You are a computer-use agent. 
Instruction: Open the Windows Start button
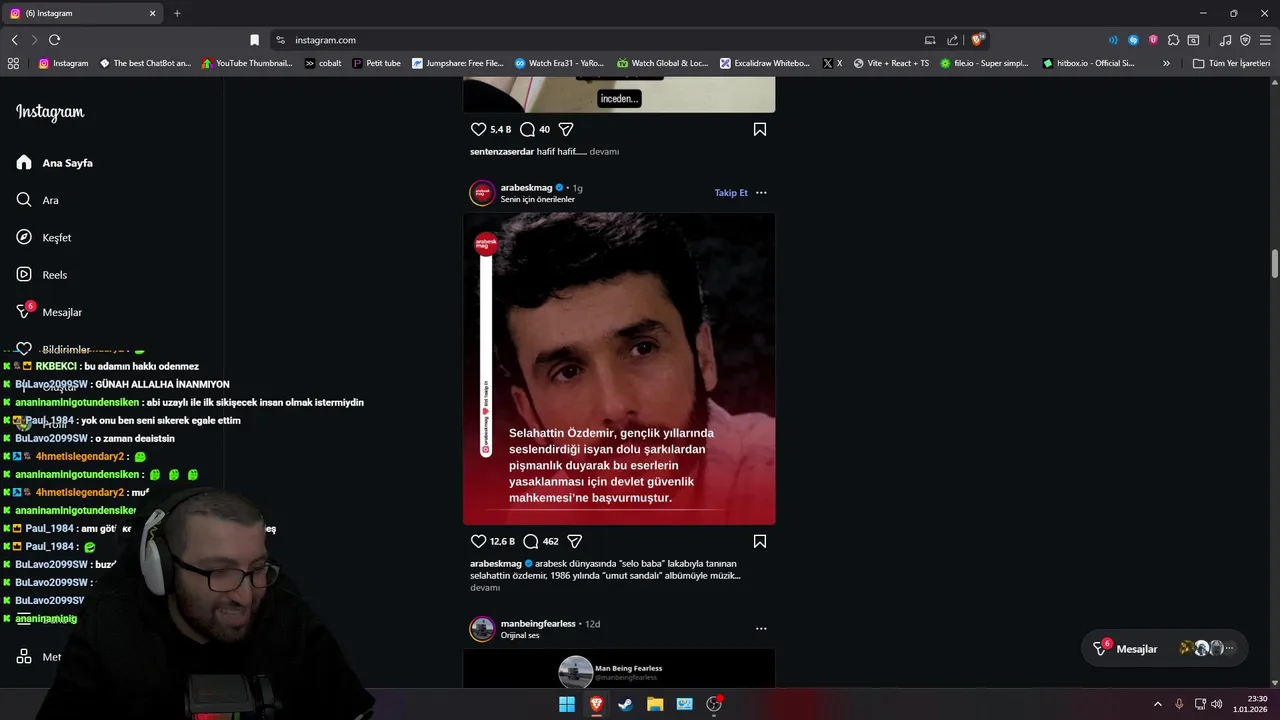[x=567, y=704]
